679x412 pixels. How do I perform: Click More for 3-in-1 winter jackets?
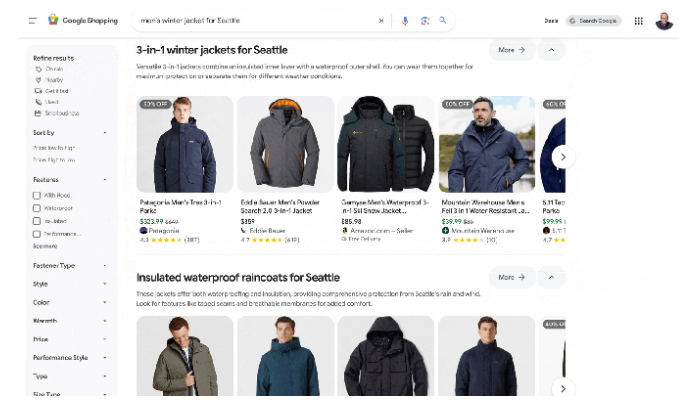coord(511,49)
